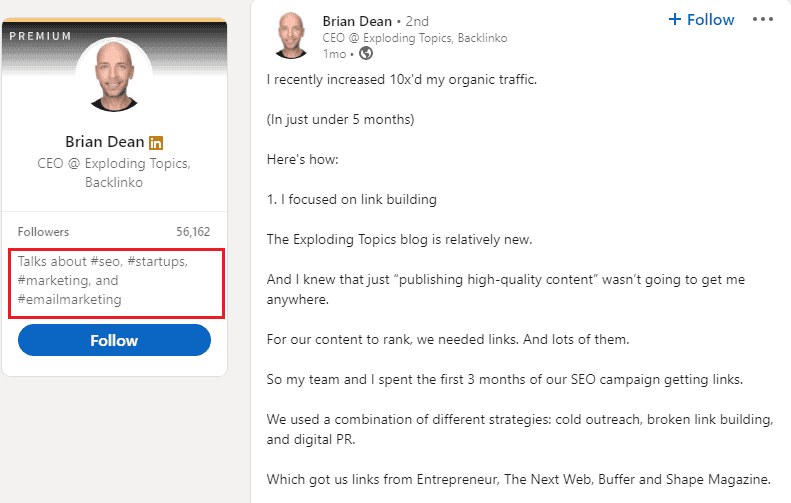
Task: Click the plus Follow link on post
Action: (701, 20)
